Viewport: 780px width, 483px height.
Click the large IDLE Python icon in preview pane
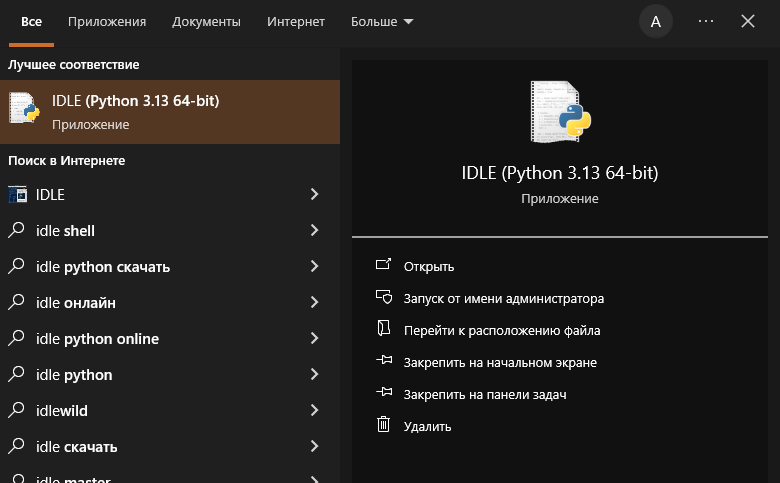click(560, 112)
